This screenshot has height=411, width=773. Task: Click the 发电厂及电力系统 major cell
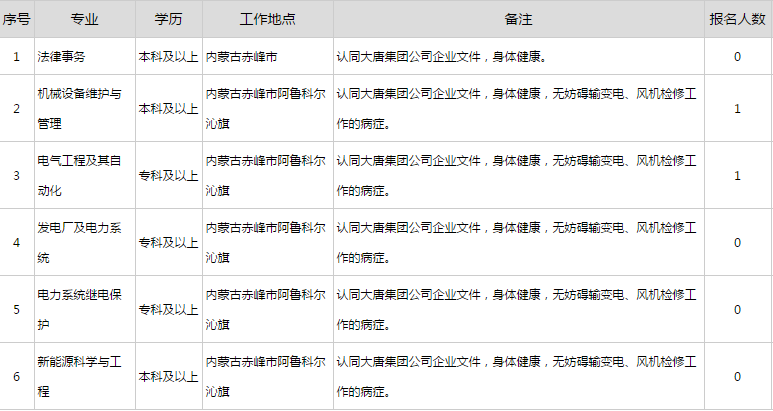click(x=80, y=242)
